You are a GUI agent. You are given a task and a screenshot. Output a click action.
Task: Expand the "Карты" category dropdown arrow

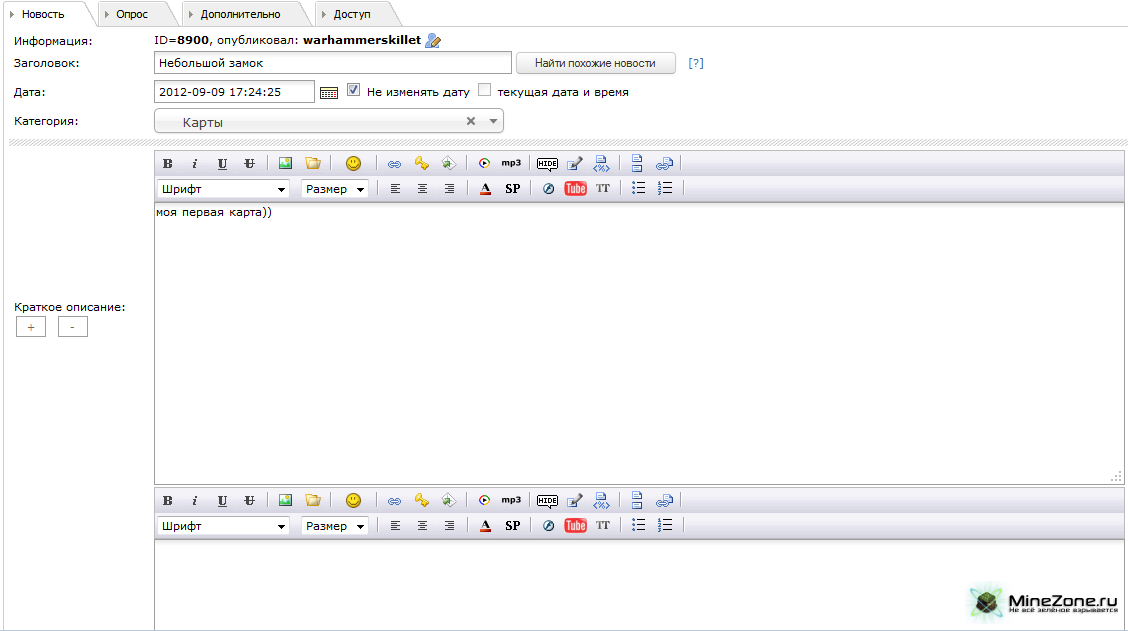coord(493,121)
